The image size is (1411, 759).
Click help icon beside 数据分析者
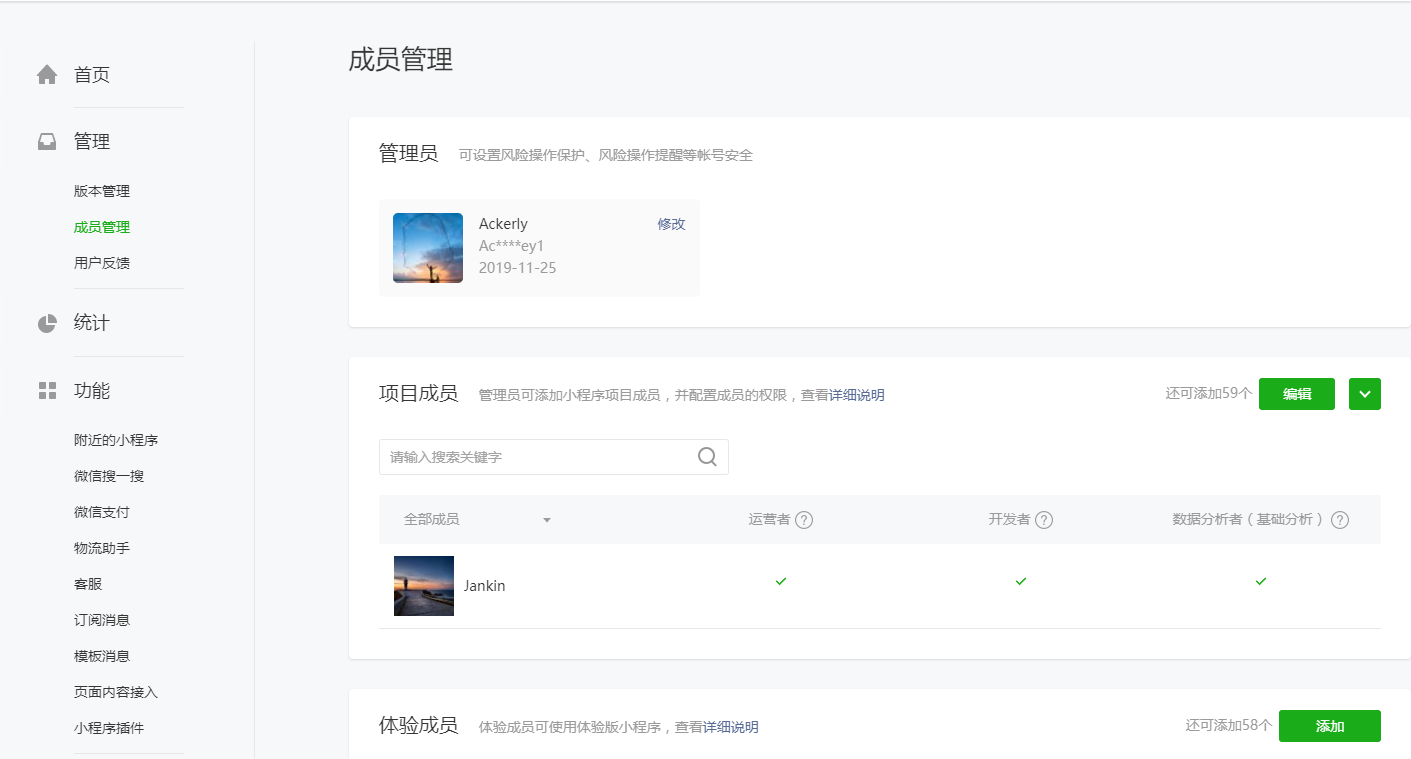[1340, 520]
